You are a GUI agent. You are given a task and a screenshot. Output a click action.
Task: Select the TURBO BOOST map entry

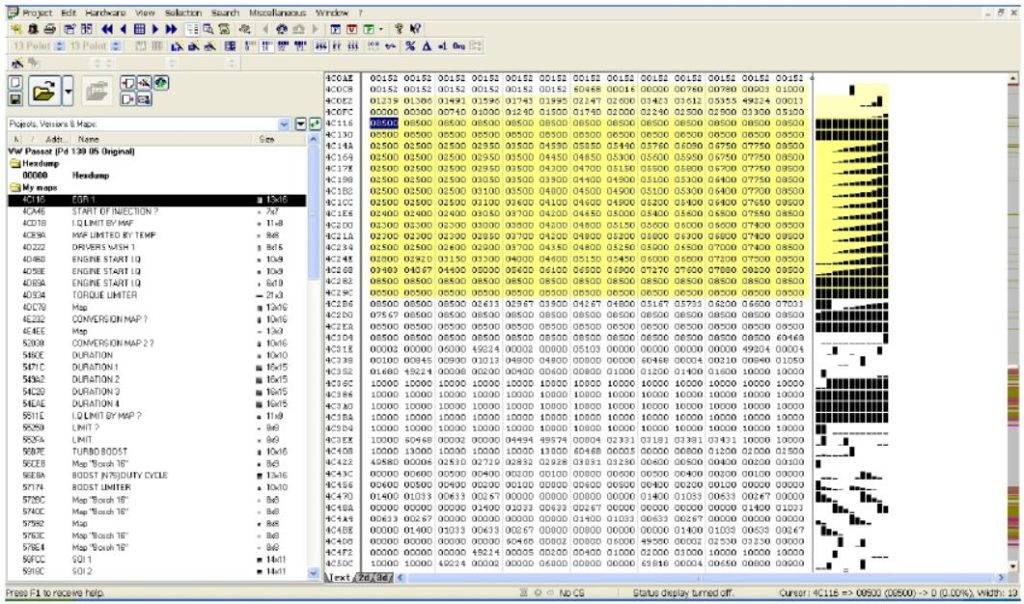[101, 452]
